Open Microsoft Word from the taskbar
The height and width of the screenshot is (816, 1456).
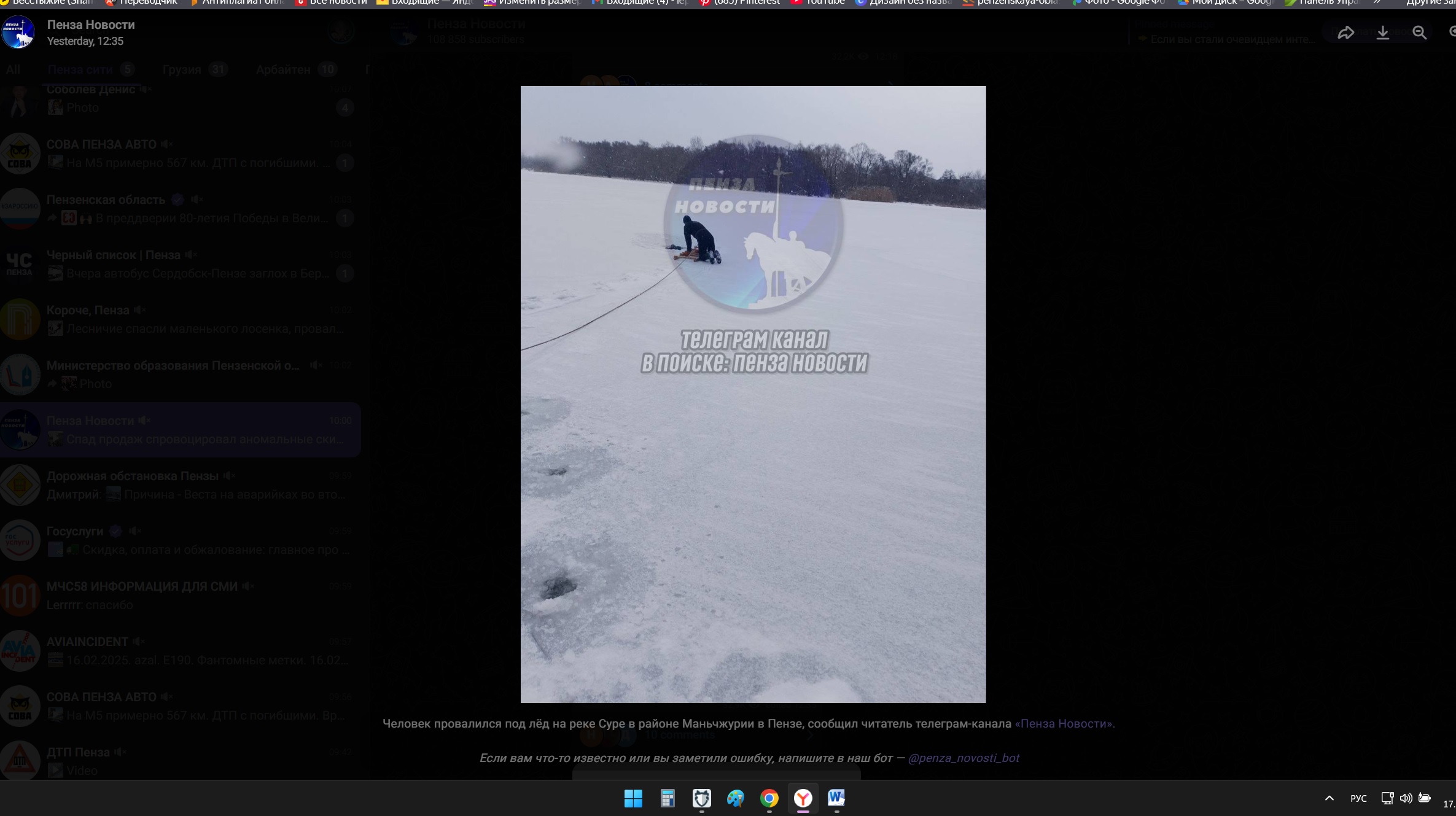point(836,798)
